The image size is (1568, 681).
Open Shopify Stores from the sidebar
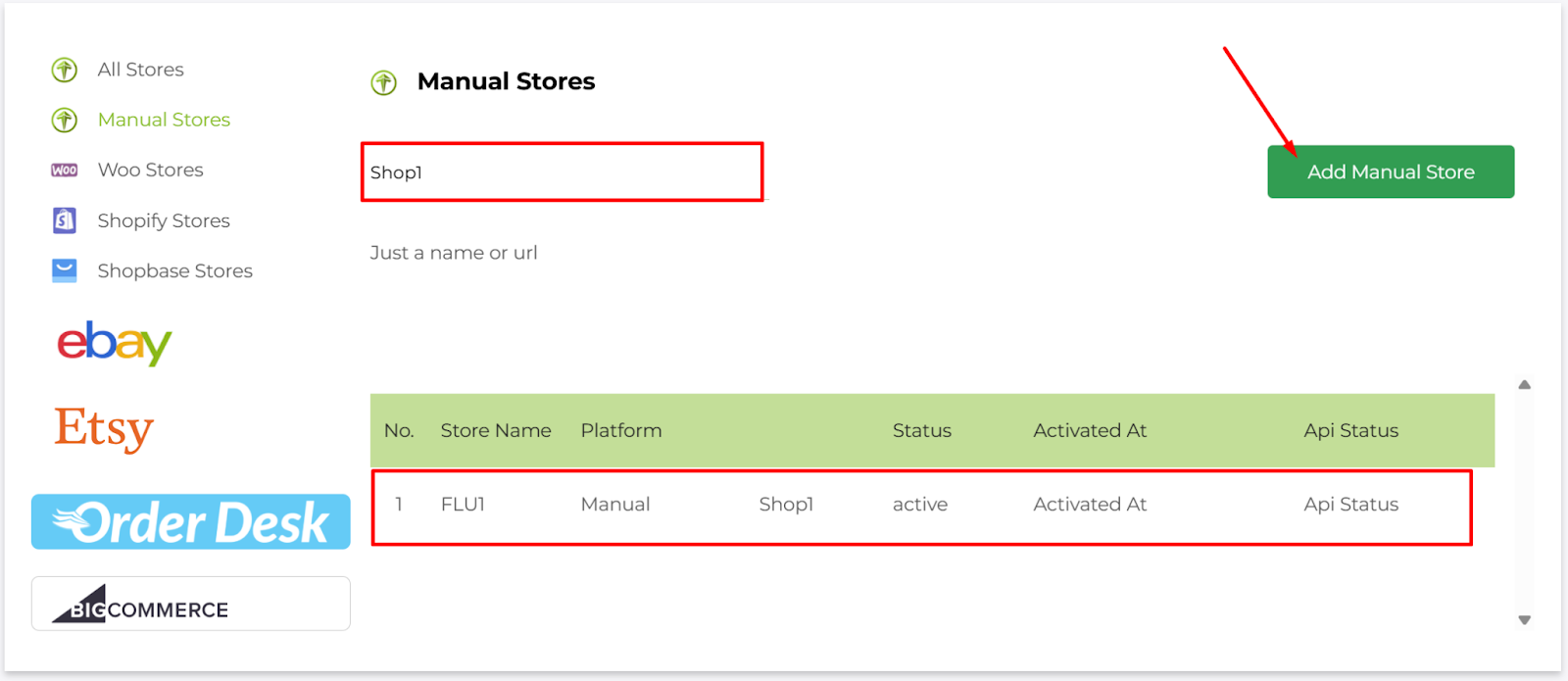pyautogui.click(x=164, y=220)
